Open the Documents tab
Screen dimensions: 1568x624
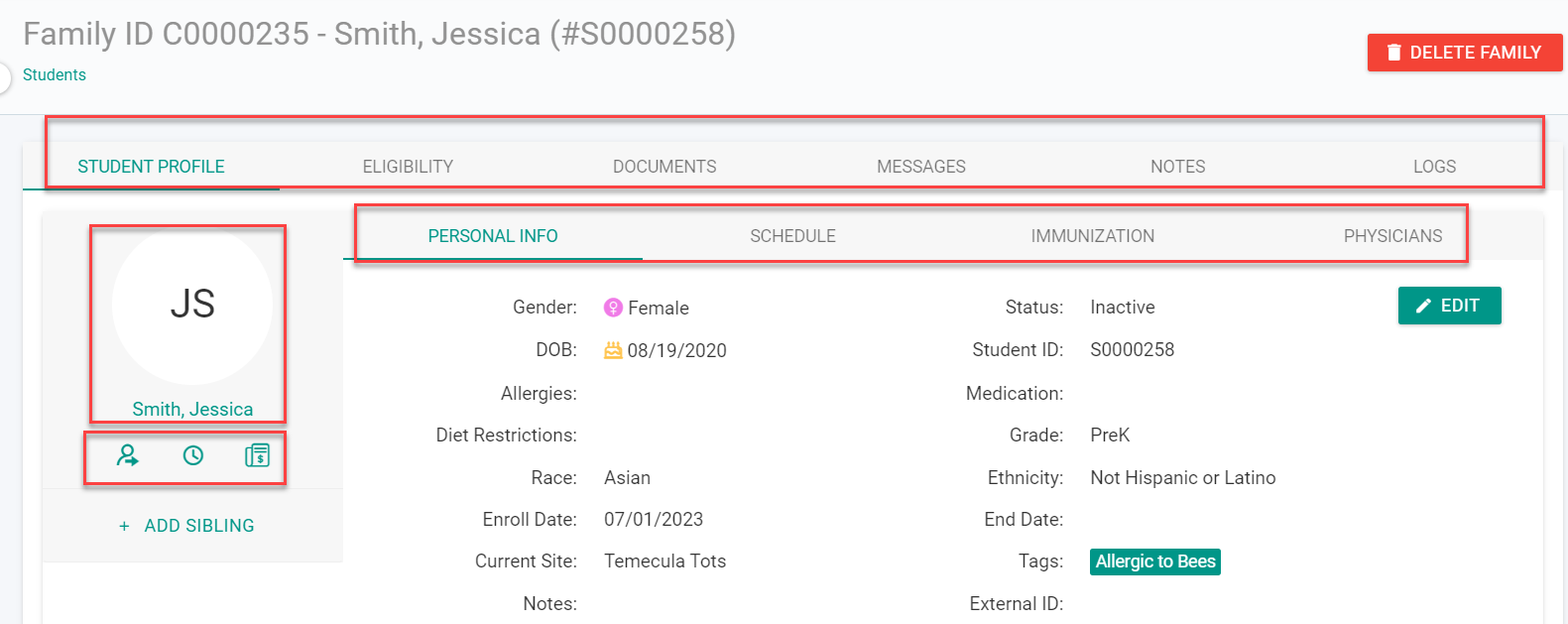[x=664, y=167]
